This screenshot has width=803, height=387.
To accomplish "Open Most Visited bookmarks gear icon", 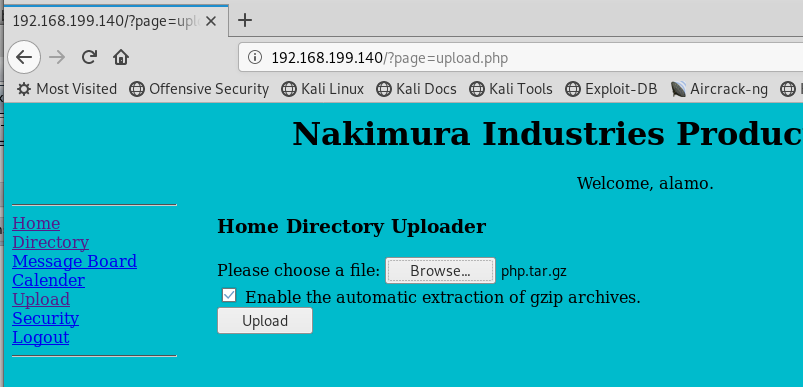I will (x=24, y=89).
